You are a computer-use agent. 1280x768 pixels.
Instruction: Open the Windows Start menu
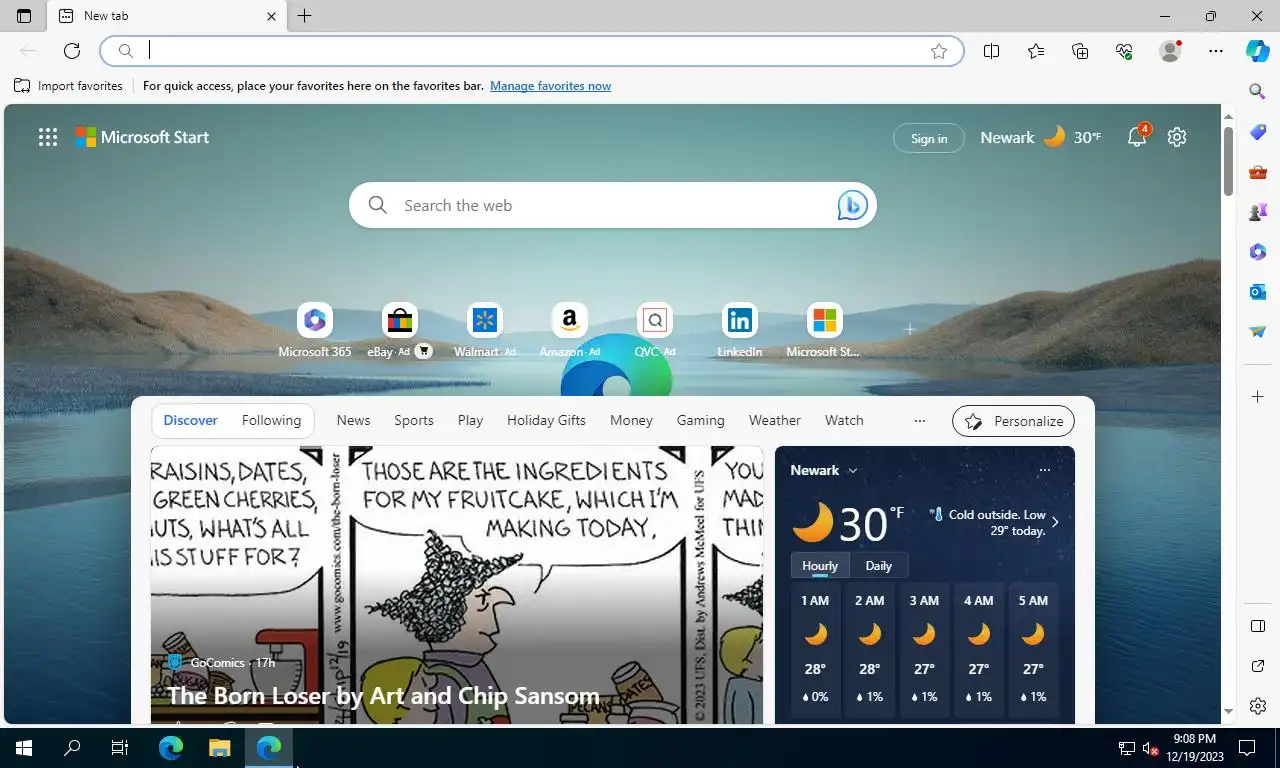click(x=24, y=747)
